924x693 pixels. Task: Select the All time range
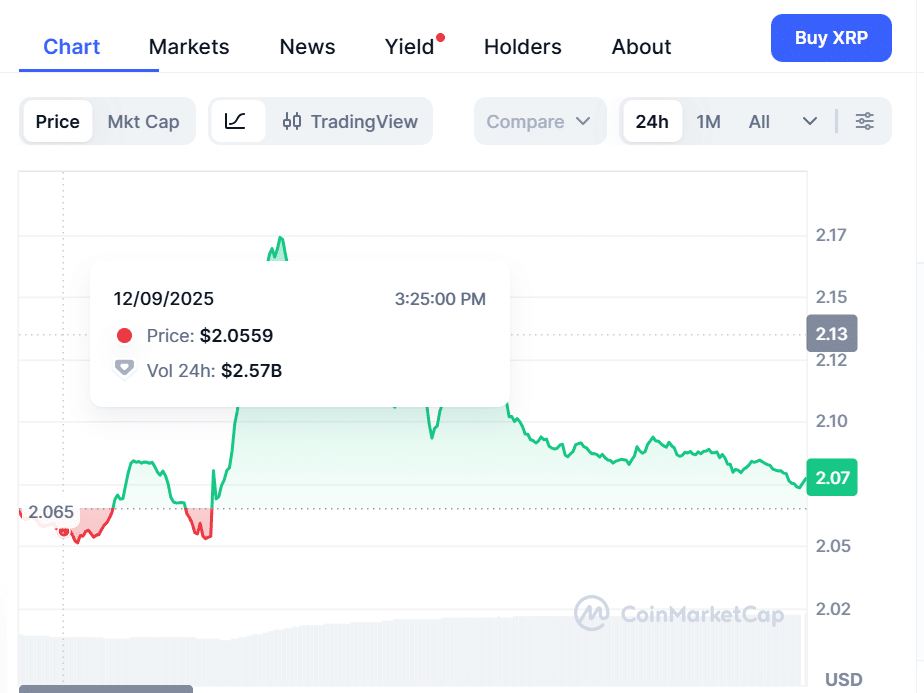click(x=759, y=121)
